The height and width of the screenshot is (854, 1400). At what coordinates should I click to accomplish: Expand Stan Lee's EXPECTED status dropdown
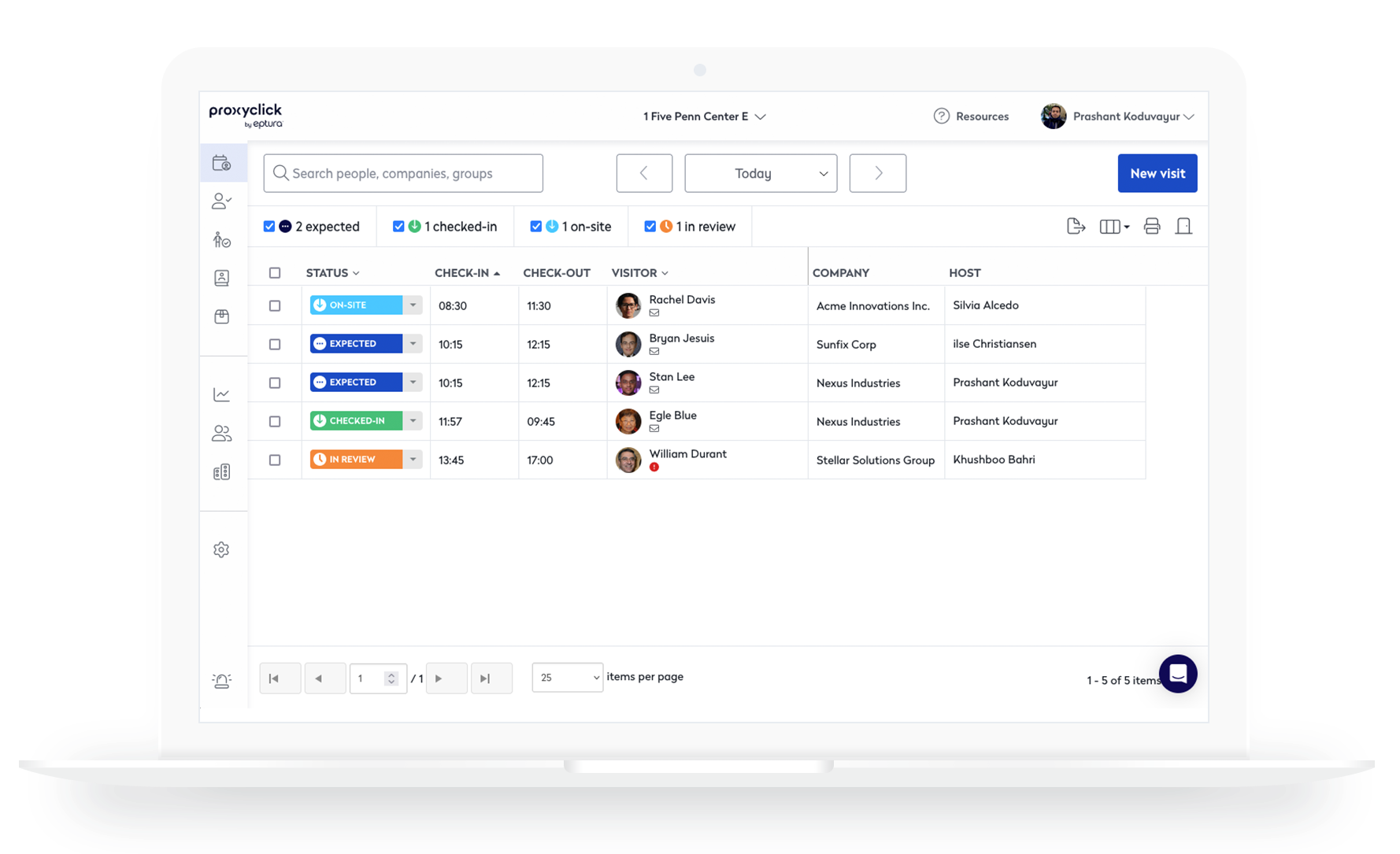tap(413, 382)
